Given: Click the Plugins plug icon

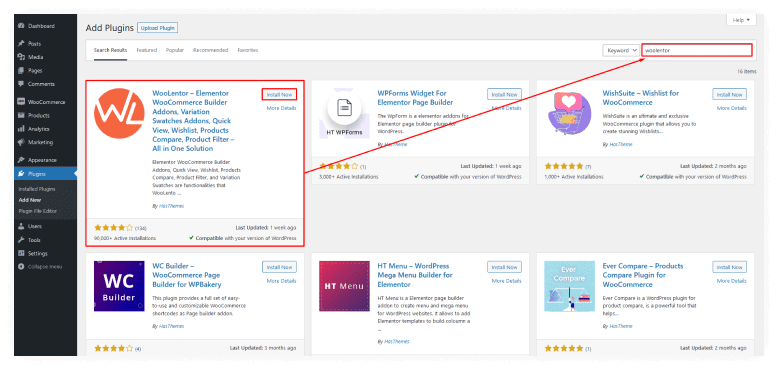Looking at the screenshot, I should click(21, 174).
